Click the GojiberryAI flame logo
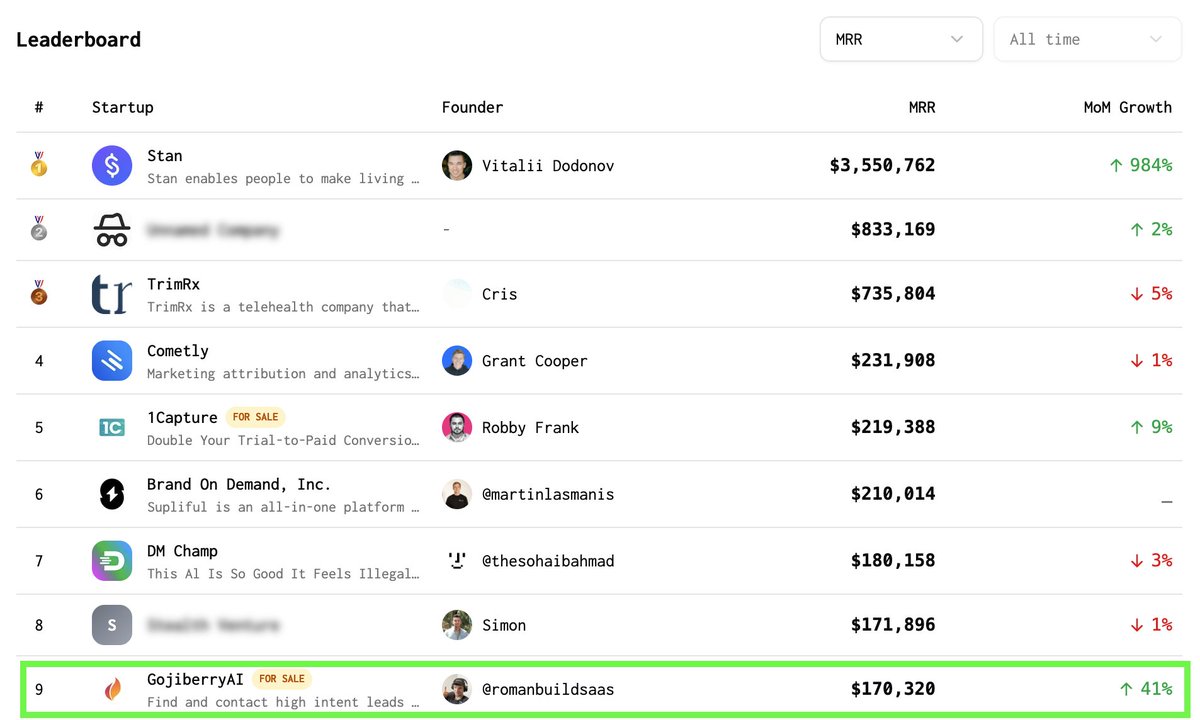Image resolution: width=1200 pixels, height=720 pixels. point(112,689)
